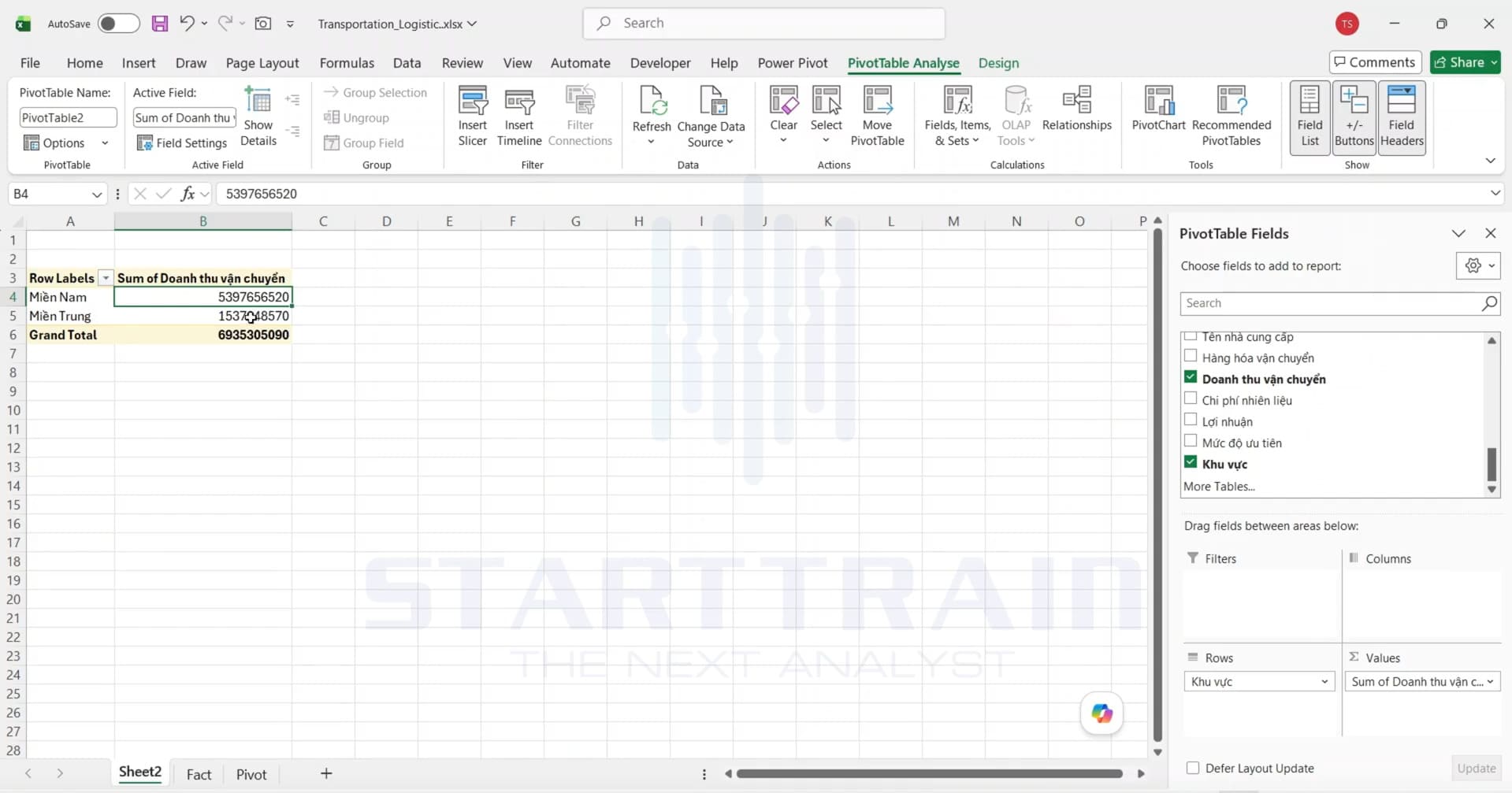The image size is (1512, 793).
Task: Toggle the Field List pane
Action: click(1310, 117)
